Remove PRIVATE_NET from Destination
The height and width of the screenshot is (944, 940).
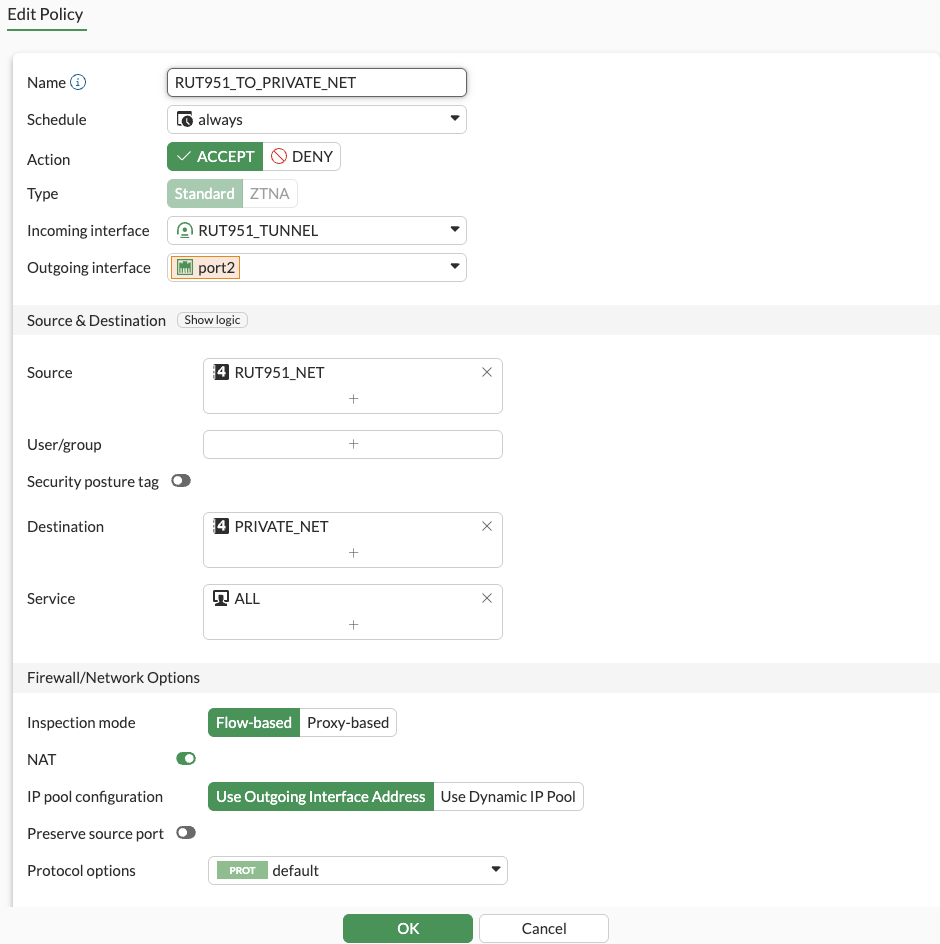[487, 526]
